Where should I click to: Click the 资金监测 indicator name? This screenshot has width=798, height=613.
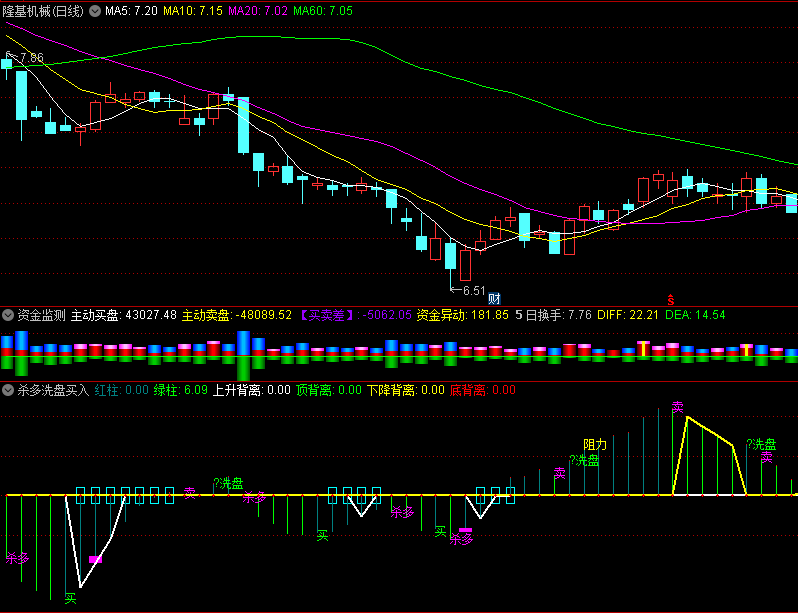41,315
